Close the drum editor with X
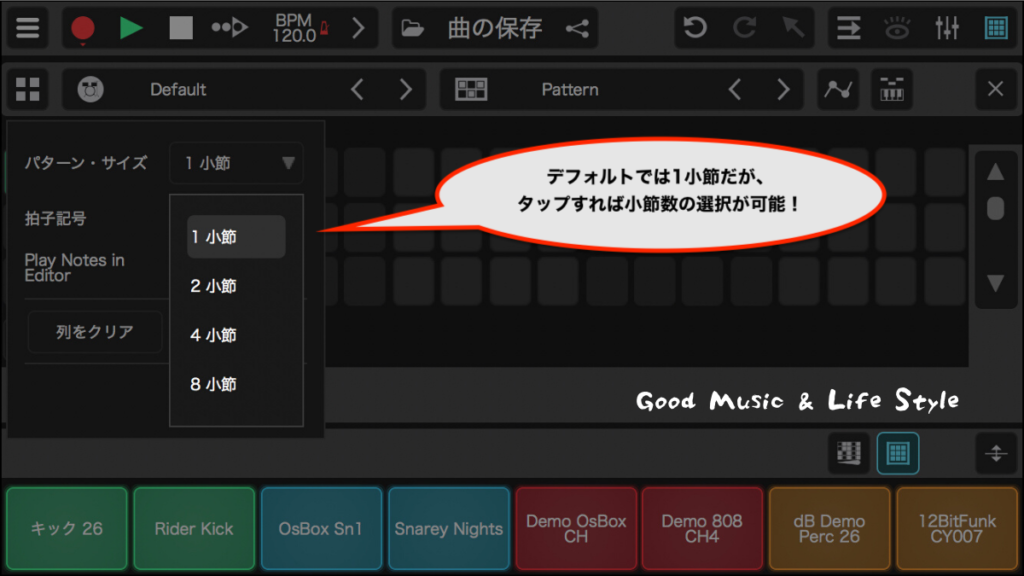Viewport: 1024px width, 576px height. 995,89
